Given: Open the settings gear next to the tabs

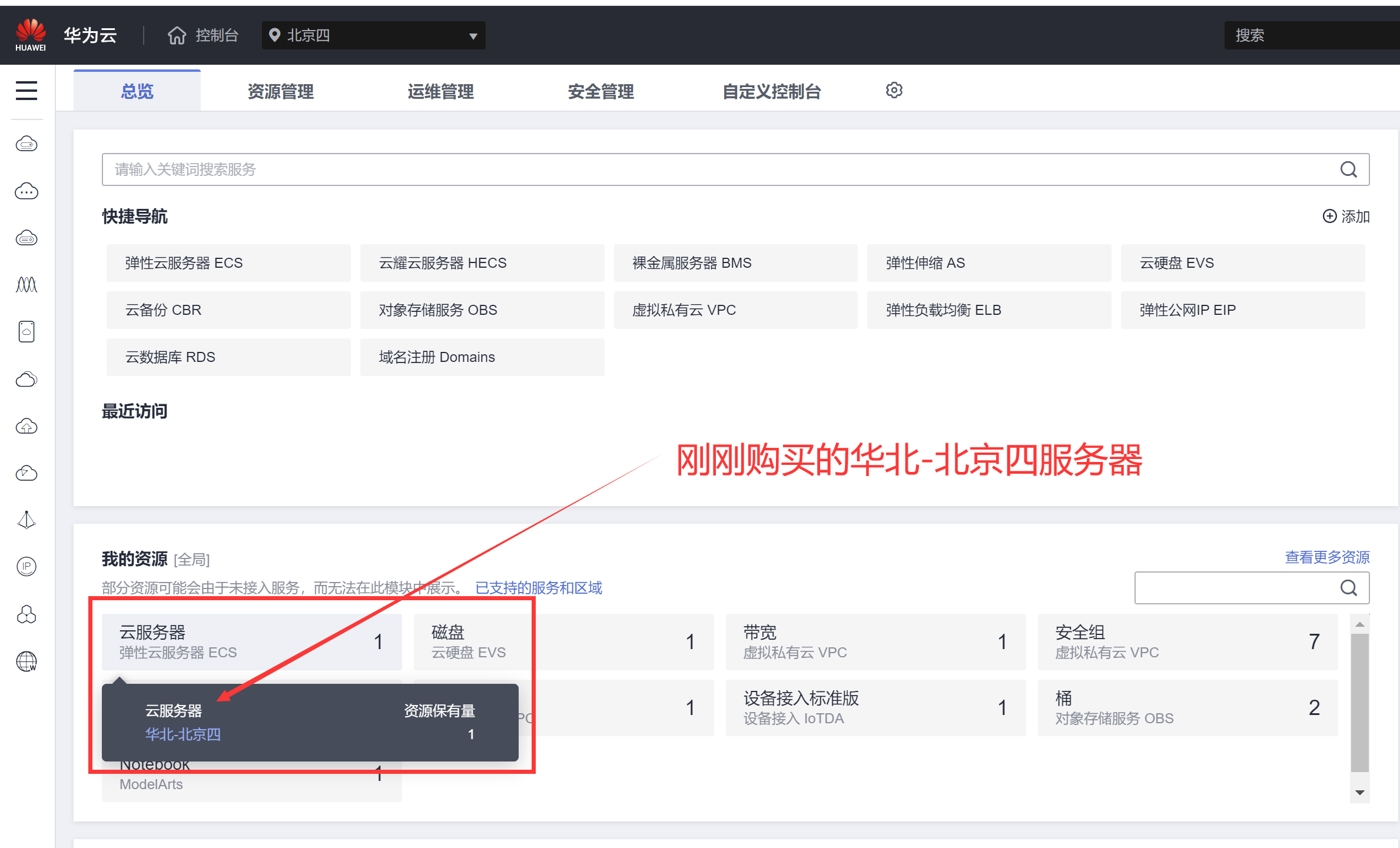Looking at the screenshot, I should click(894, 91).
